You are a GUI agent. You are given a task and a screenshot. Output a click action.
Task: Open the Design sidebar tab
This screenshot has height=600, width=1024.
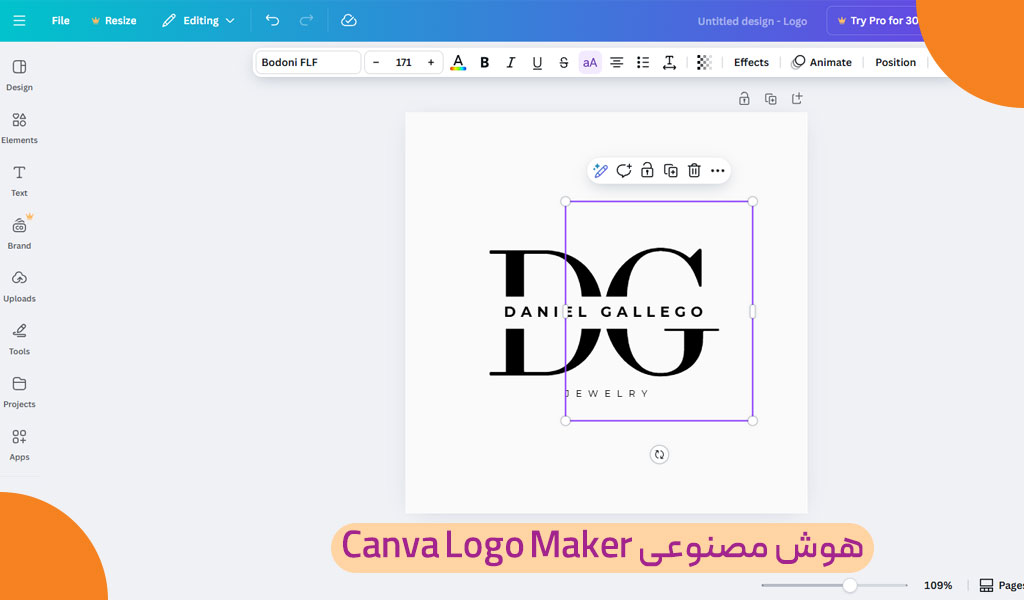[x=19, y=75]
